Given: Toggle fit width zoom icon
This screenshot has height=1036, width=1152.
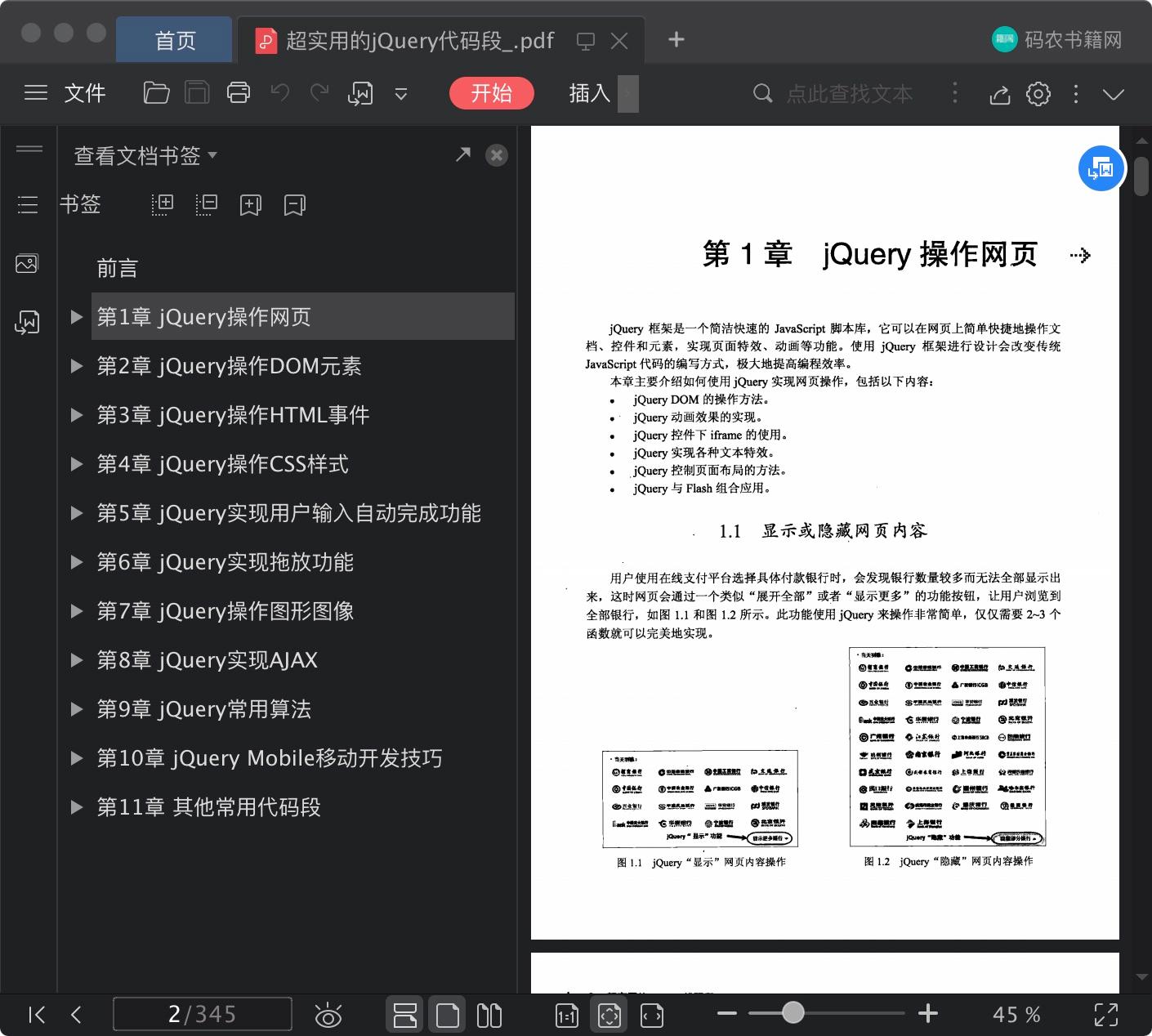Looking at the screenshot, I should [651, 1015].
